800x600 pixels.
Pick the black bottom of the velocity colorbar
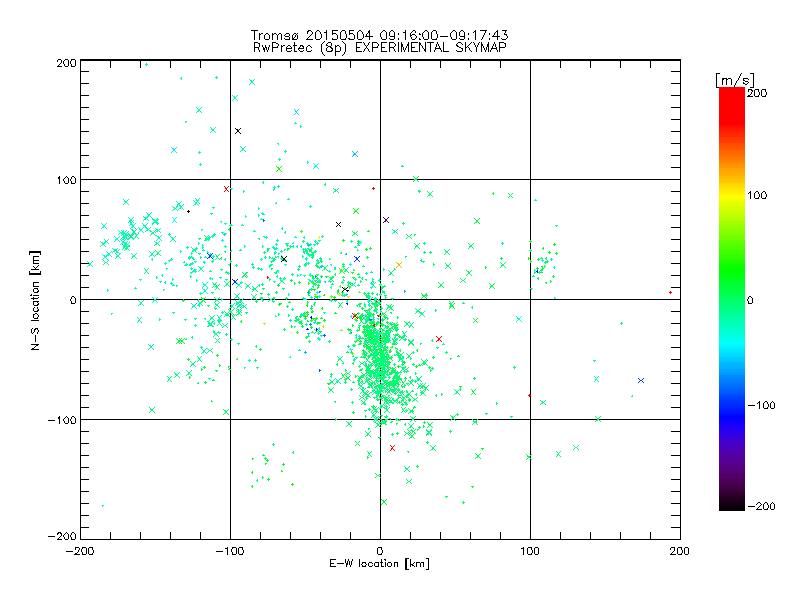(732, 505)
